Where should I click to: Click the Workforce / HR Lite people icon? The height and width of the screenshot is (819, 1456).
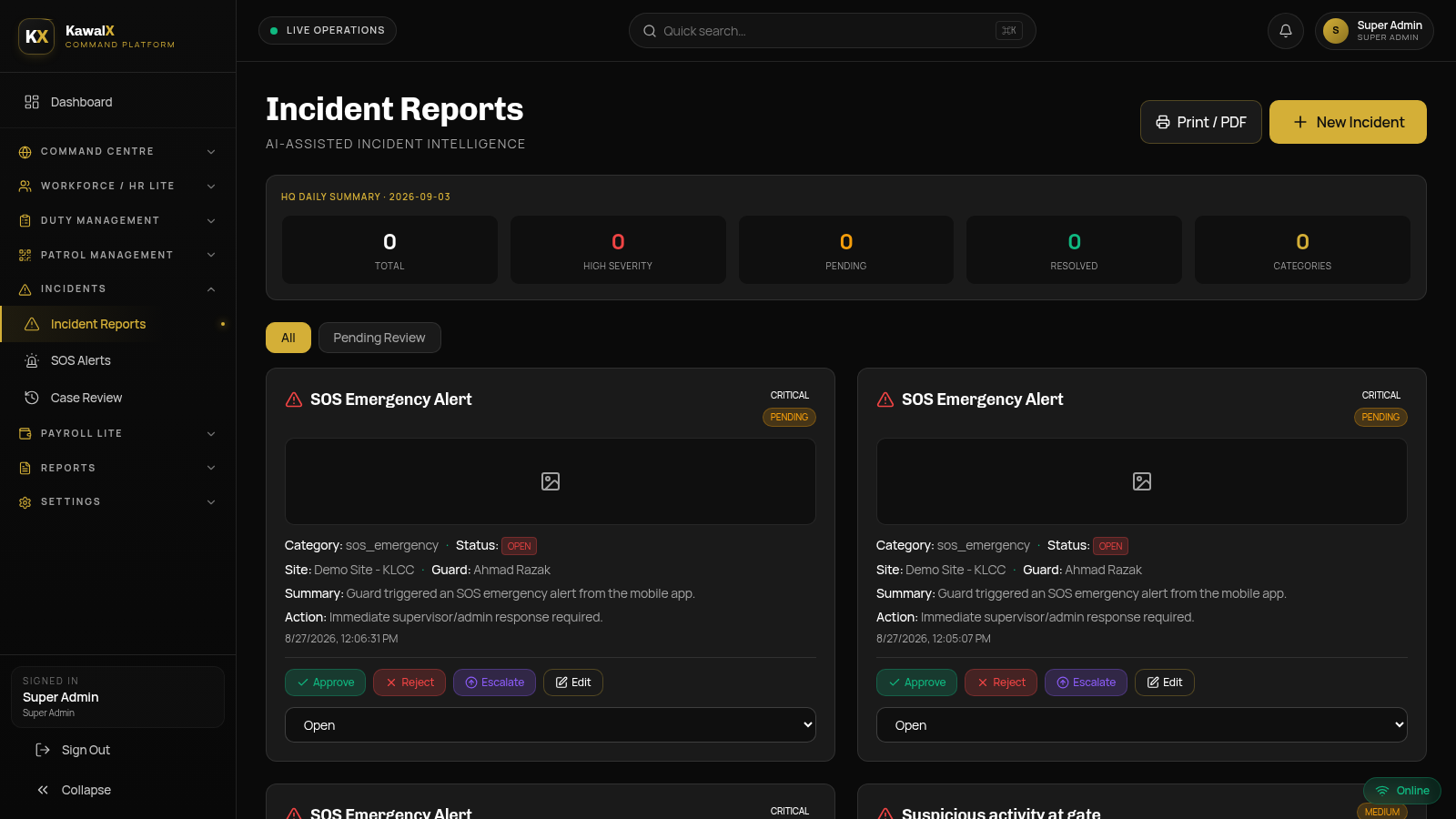[25, 187]
